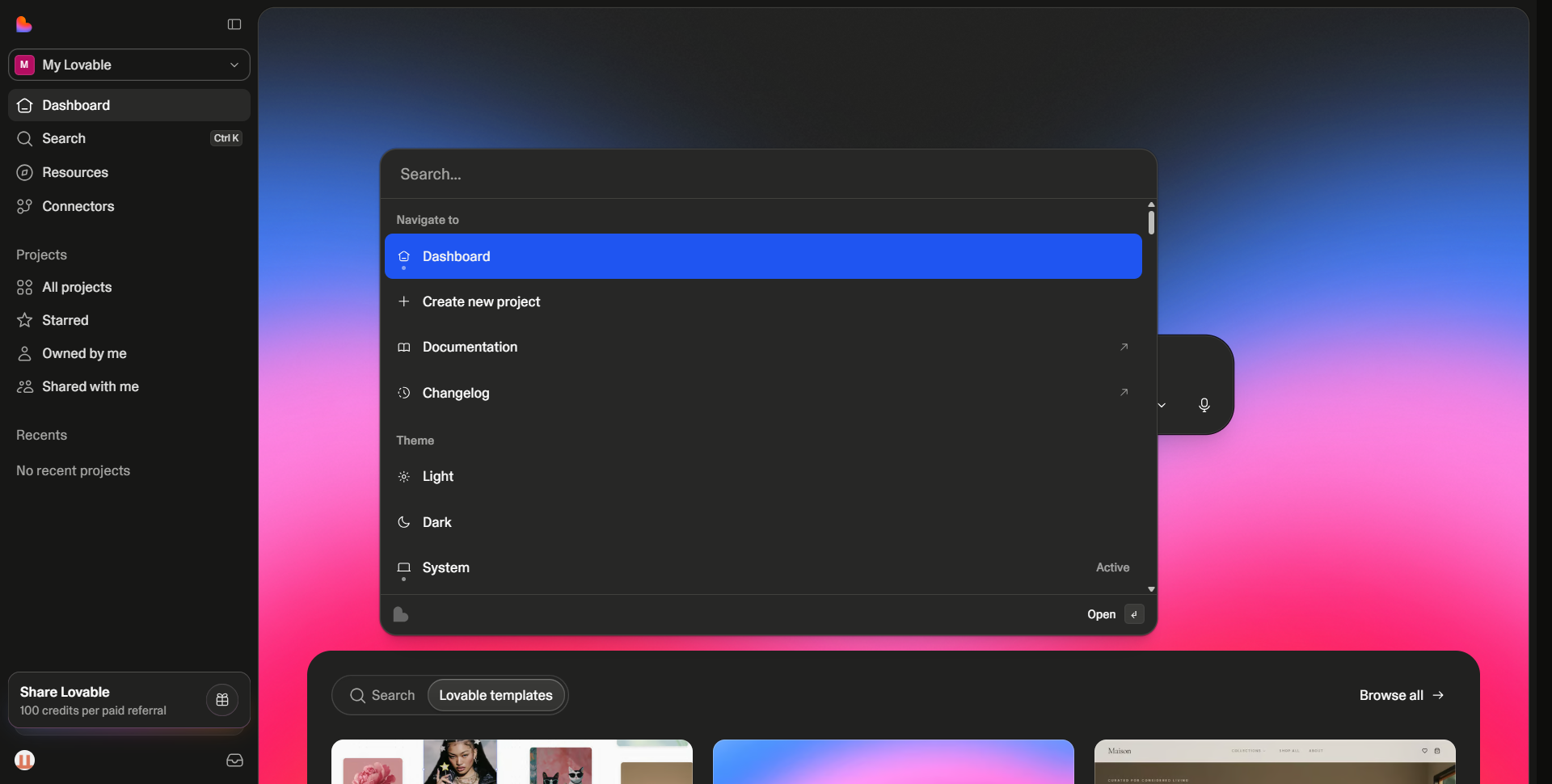Collapse the sidebar with panel toggle icon

click(x=234, y=24)
